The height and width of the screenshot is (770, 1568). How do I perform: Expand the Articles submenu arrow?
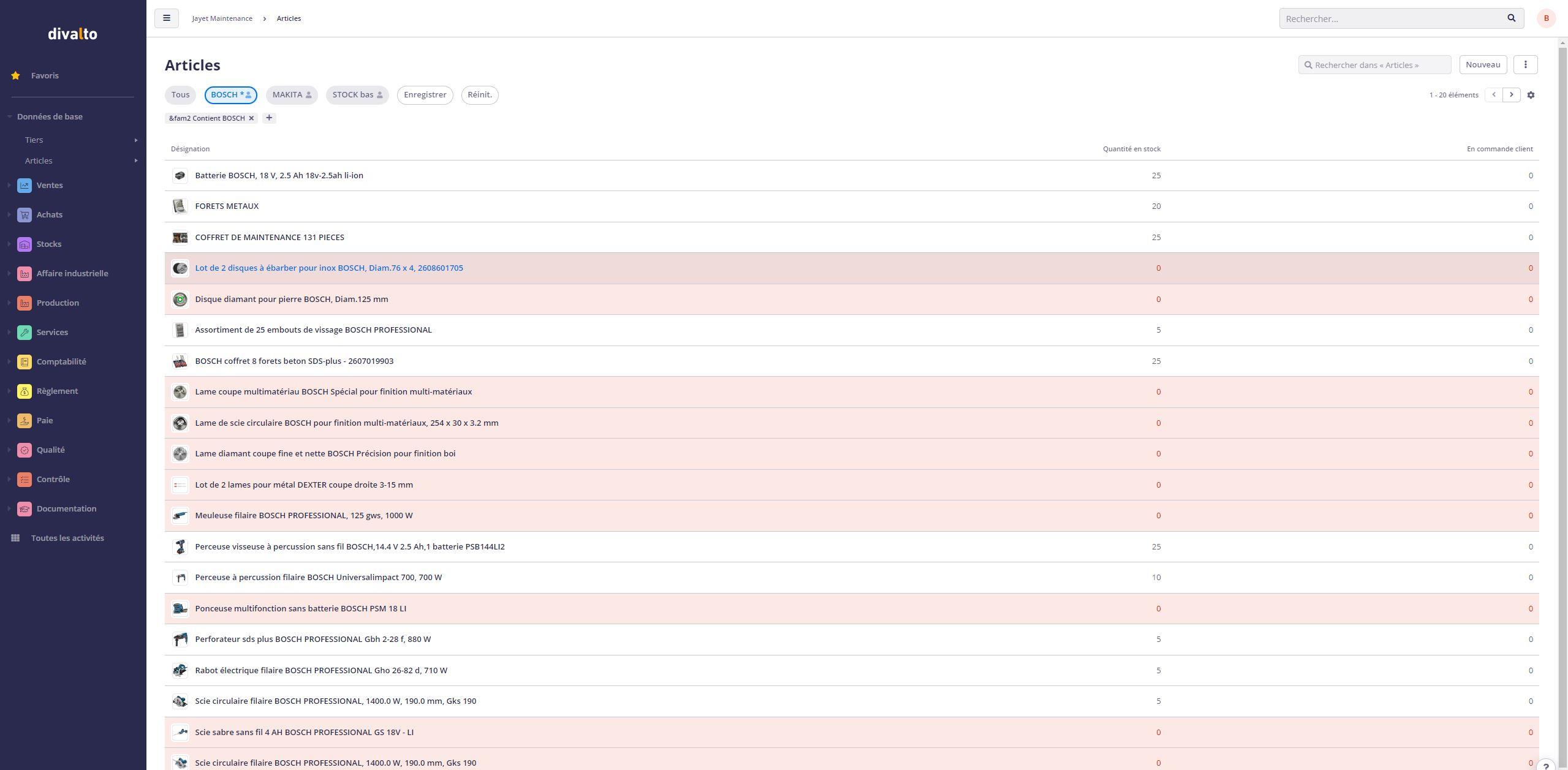click(136, 161)
